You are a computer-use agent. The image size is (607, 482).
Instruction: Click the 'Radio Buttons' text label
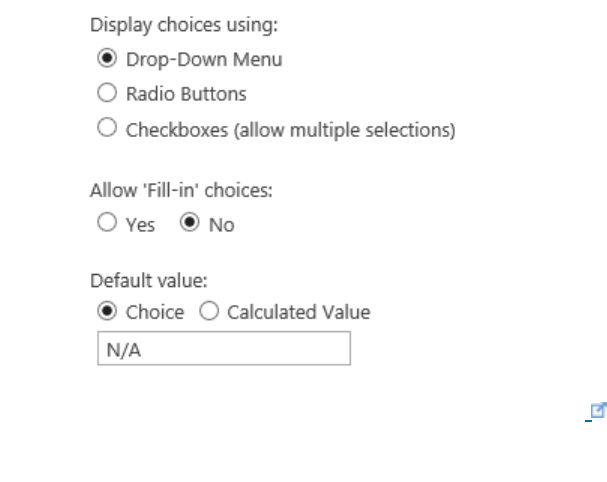click(186, 94)
